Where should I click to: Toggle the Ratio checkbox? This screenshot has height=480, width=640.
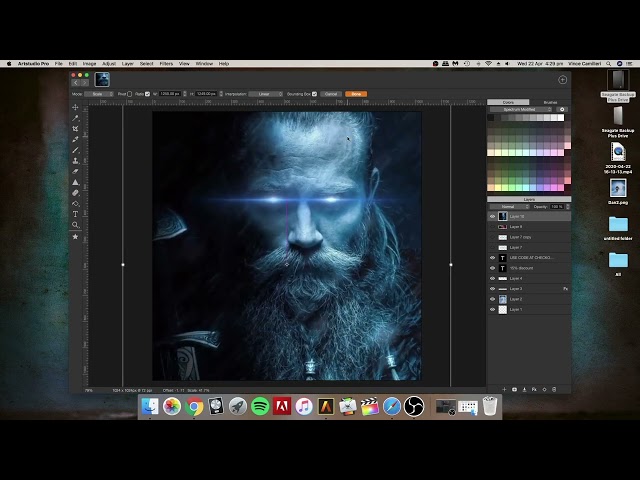click(x=147, y=94)
